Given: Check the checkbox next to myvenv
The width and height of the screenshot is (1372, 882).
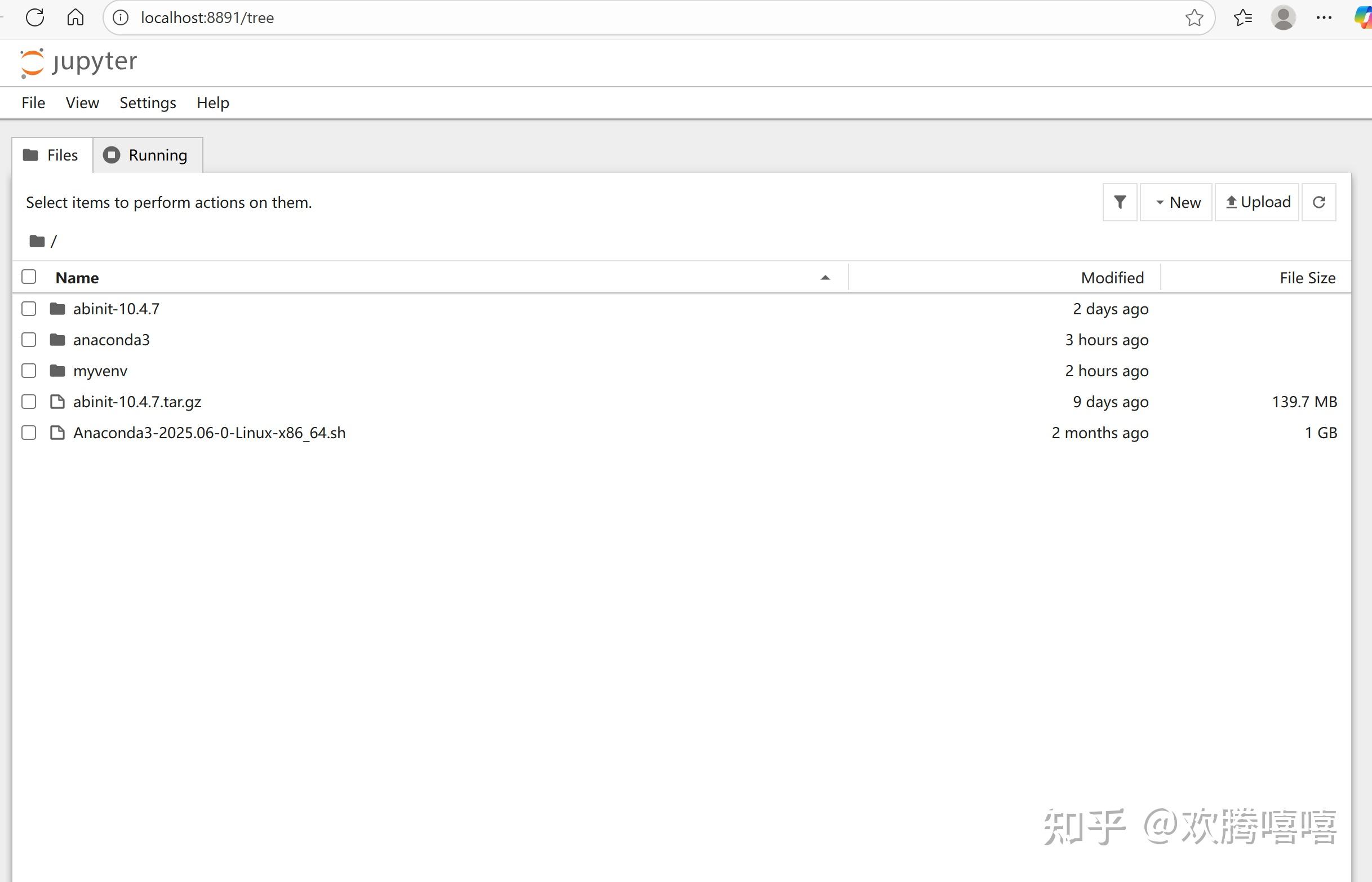Looking at the screenshot, I should [x=28, y=370].
